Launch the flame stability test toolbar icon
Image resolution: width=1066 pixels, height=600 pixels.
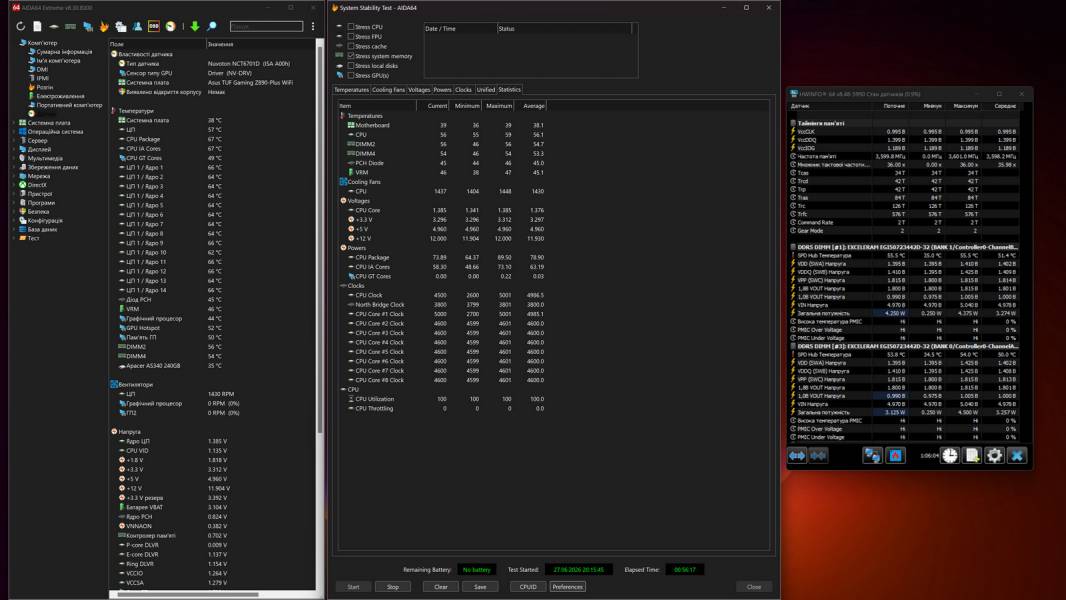[104, 27]
